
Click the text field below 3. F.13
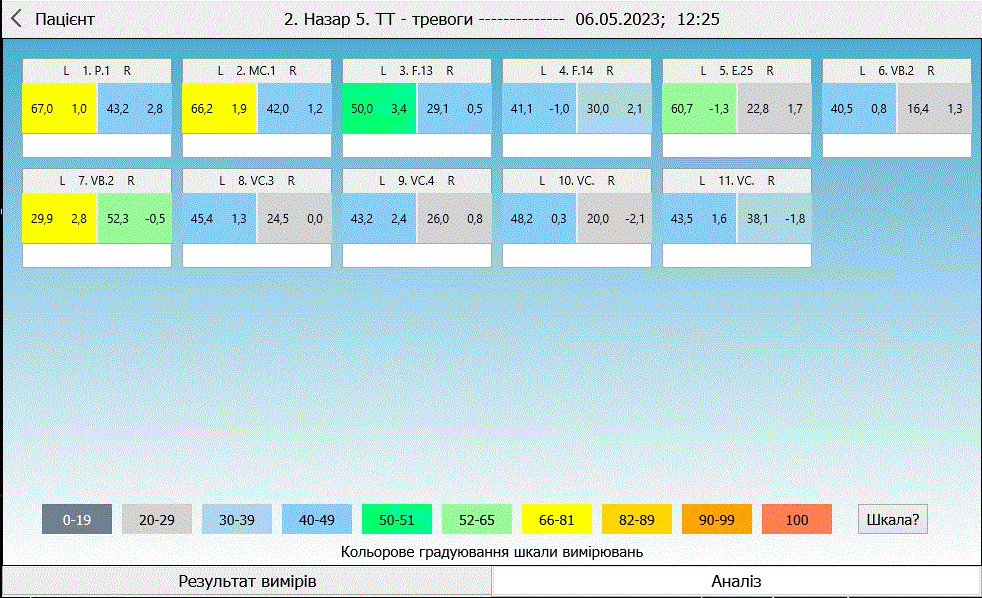[x=417, y=146]
